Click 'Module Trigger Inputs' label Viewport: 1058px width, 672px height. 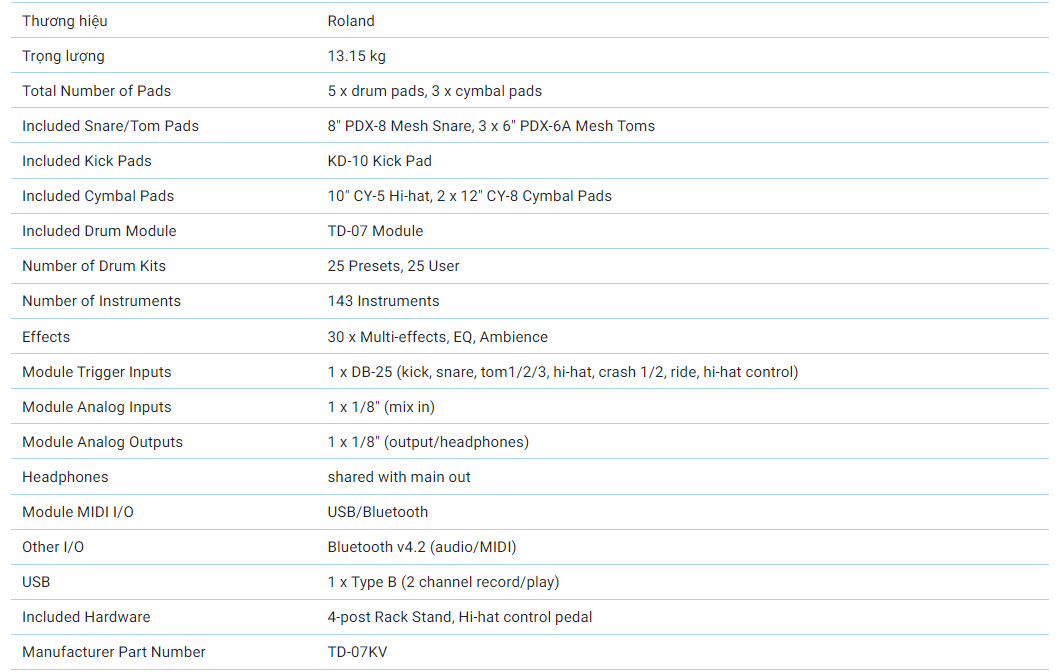(96, 372)
